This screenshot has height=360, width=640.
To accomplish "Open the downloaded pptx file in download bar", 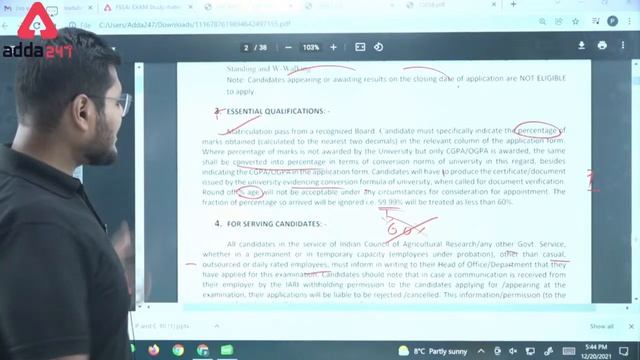I will 163,326.
